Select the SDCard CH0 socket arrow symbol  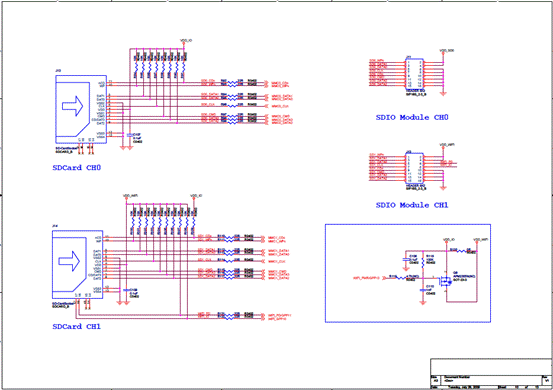72,106
